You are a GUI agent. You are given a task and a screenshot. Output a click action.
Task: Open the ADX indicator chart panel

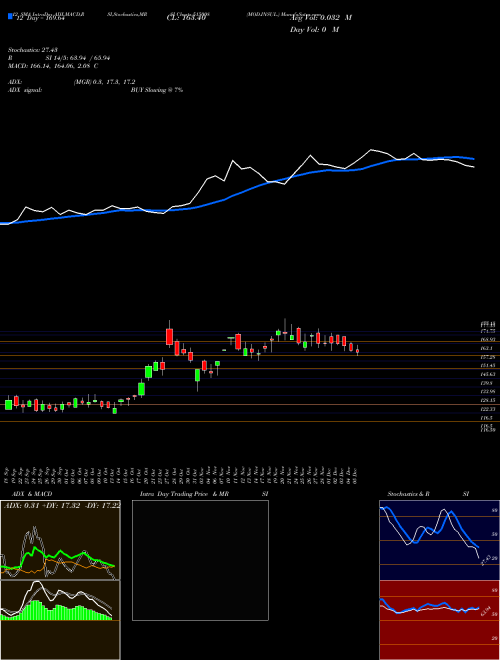[x=60, y=540]
